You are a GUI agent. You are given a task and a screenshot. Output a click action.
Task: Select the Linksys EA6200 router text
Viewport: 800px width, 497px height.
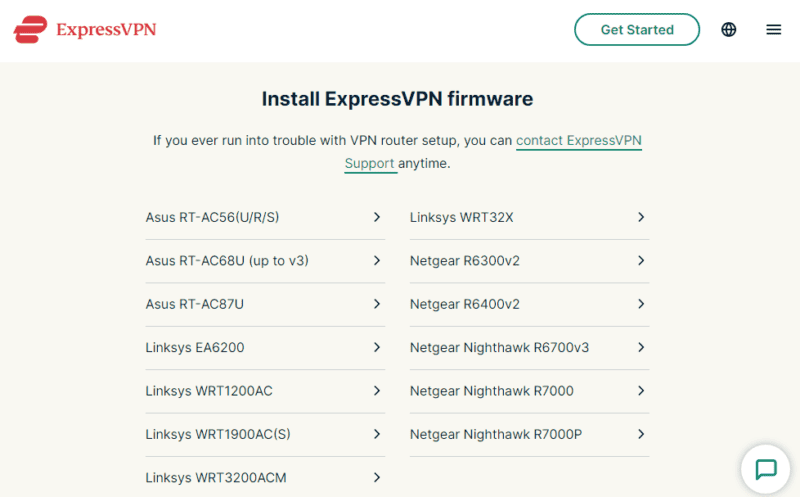click(x=195, y=347)
